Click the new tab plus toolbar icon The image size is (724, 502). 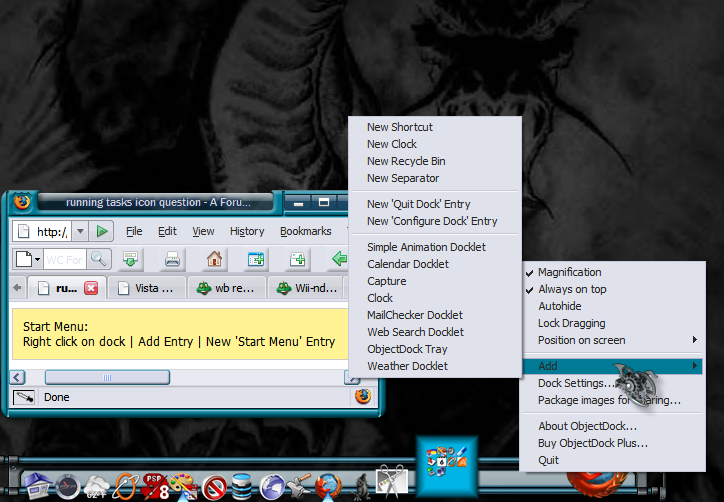pyautogui.click(x=297, y=259)
